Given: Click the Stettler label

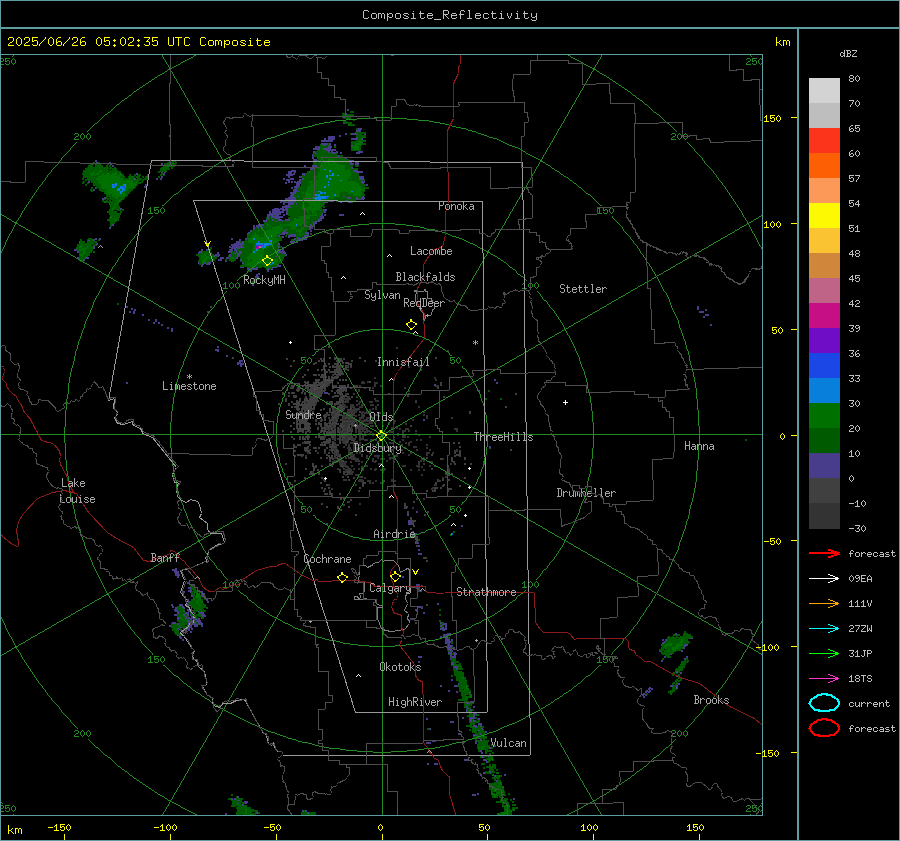Looking at the screenshot, I should pos(583,289).
